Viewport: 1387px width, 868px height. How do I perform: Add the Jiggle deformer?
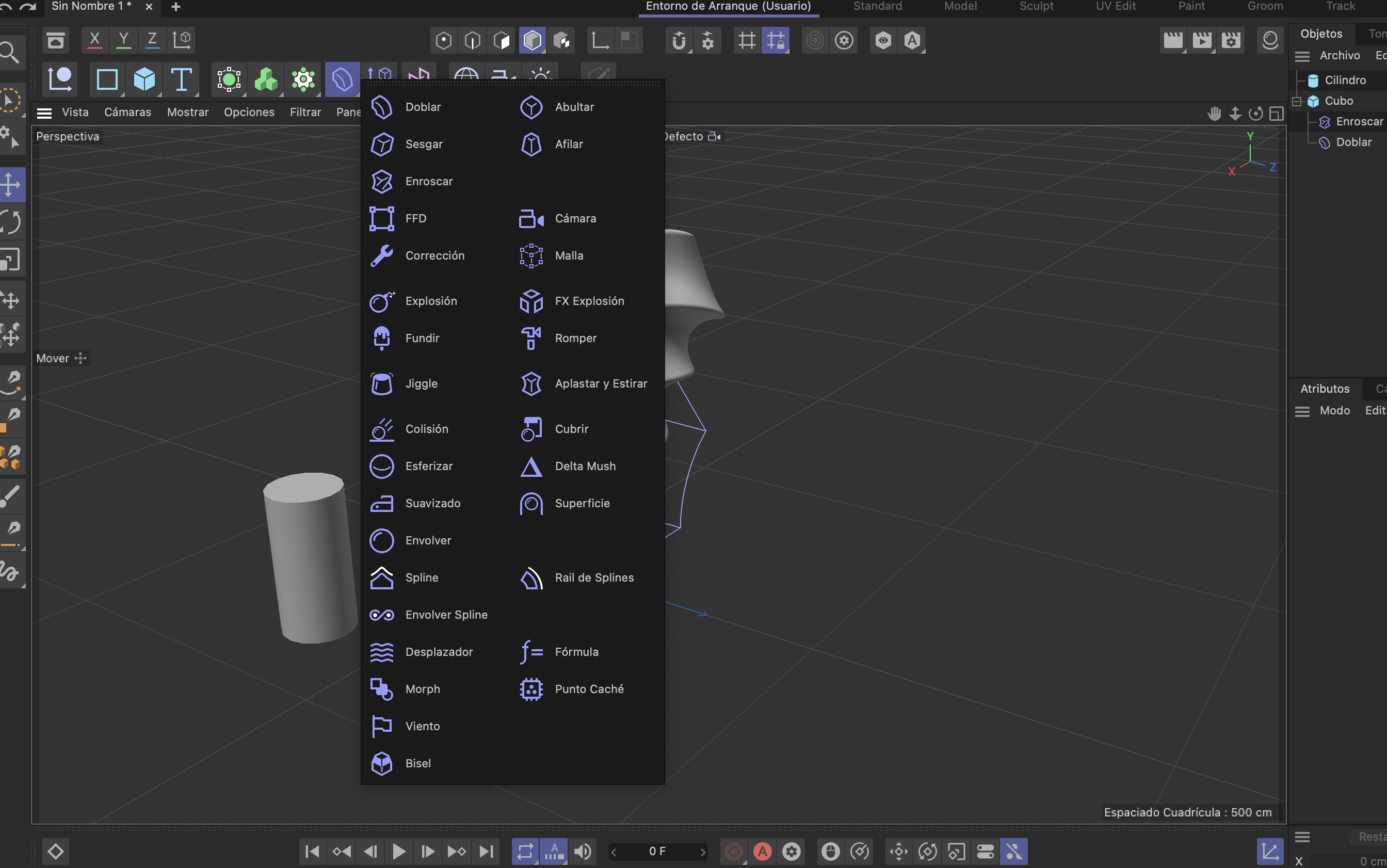coord(421,383)
